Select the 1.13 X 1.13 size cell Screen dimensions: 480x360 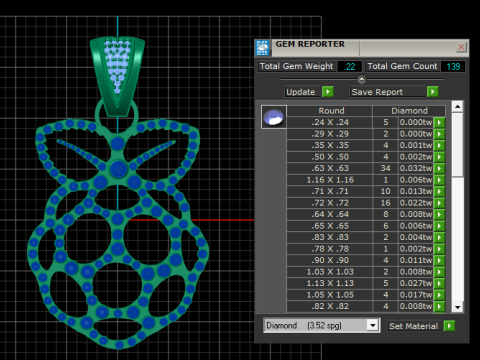[330, 283]
